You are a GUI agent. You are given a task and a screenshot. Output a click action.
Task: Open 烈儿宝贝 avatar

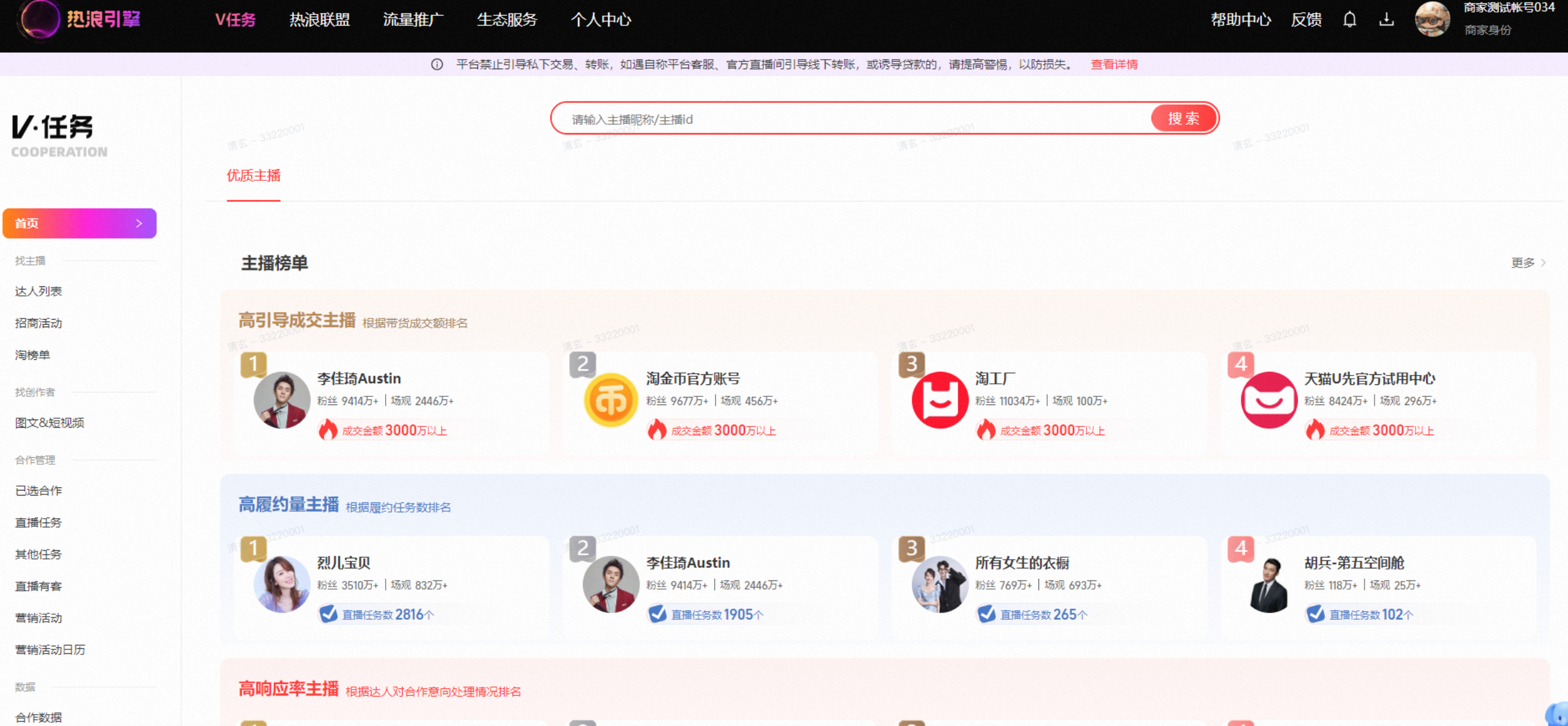click(282, 584)
